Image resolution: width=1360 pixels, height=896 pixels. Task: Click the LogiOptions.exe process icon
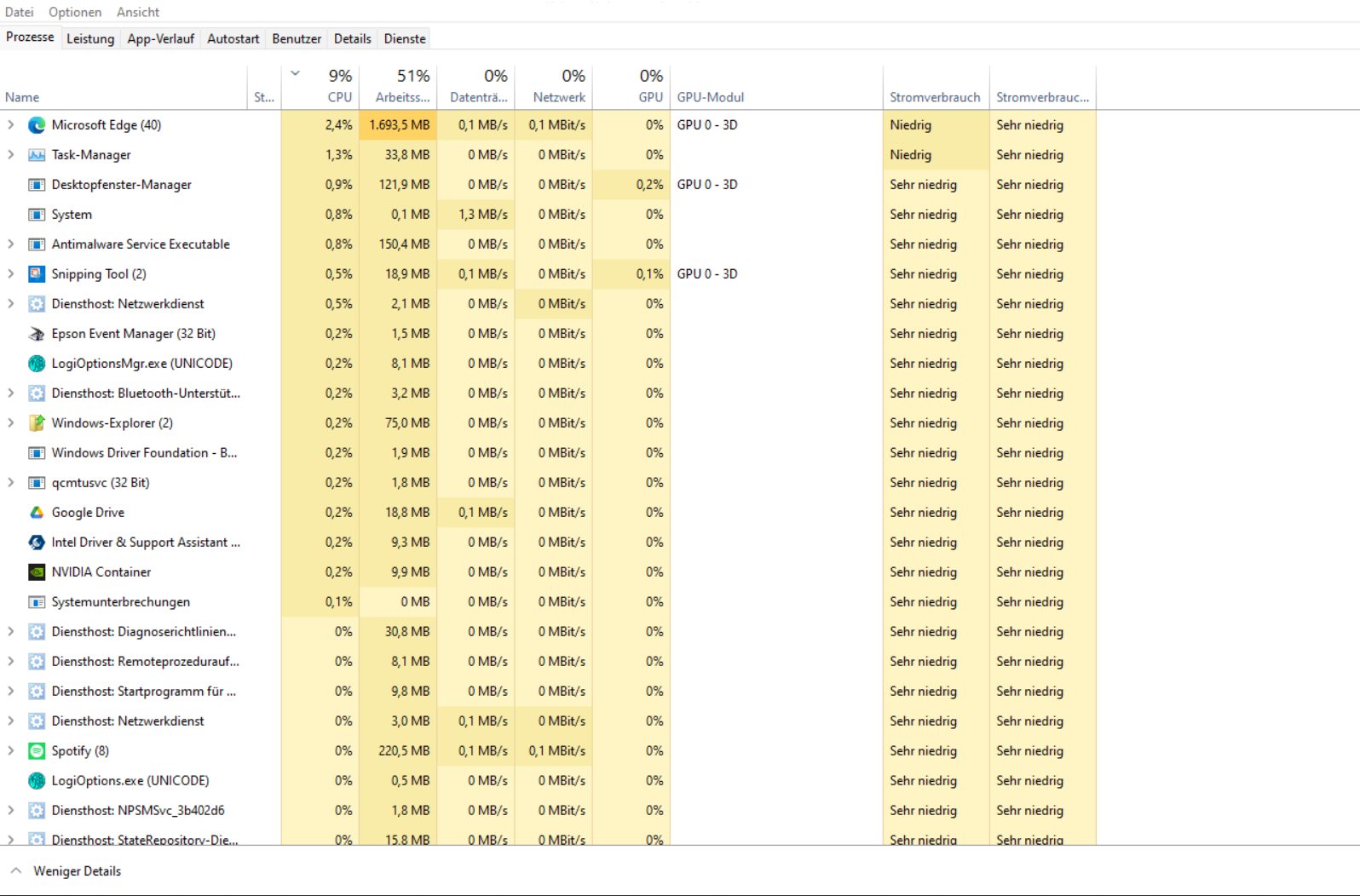[x=37, y=781]
